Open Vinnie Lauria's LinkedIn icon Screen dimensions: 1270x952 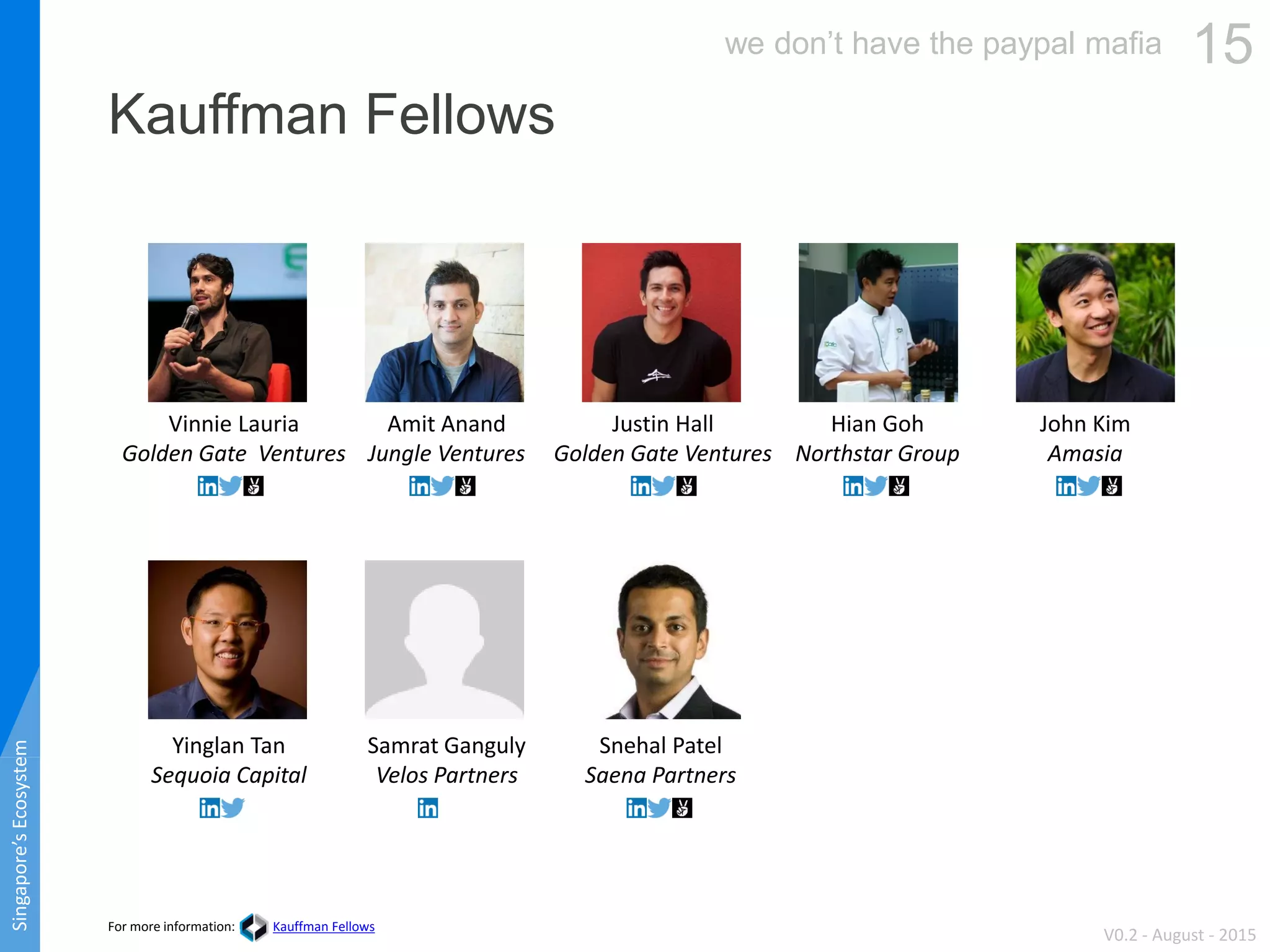tap(208, 486)
